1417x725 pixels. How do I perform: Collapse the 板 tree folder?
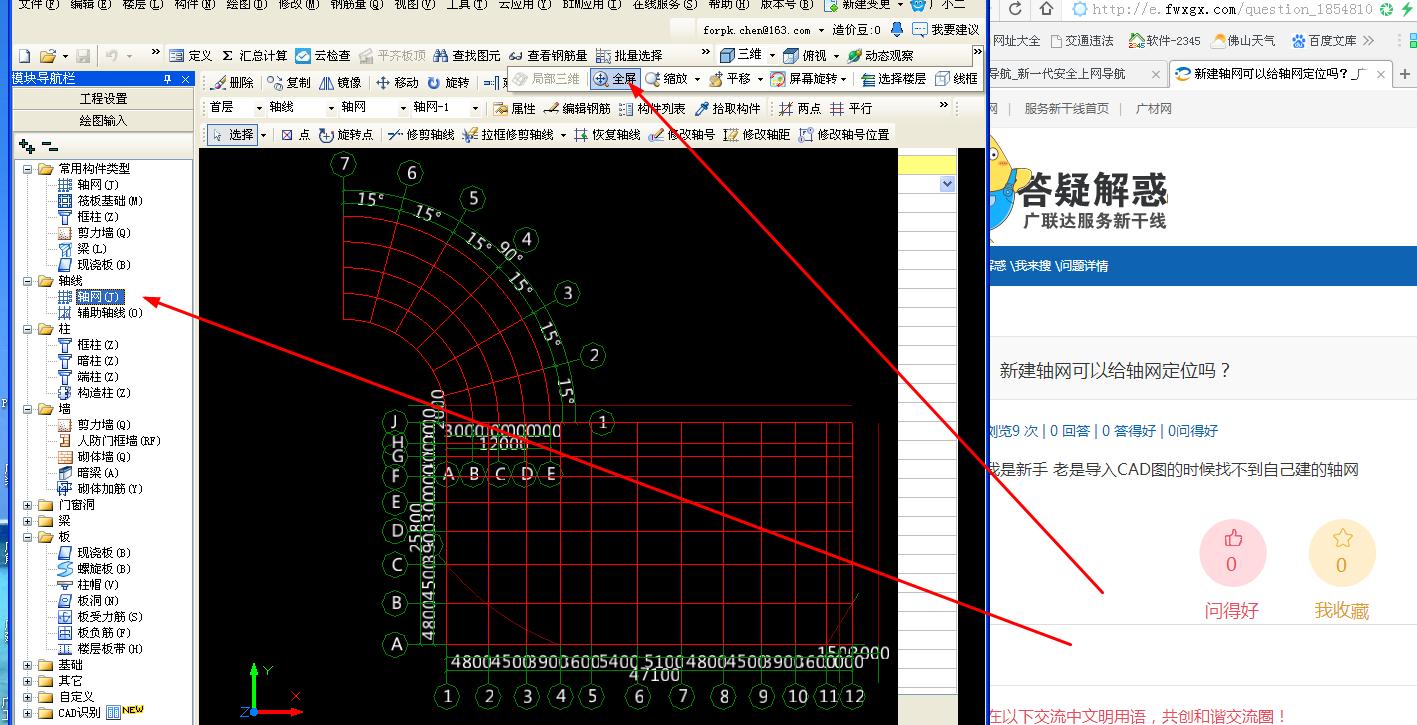click(28, 537)
